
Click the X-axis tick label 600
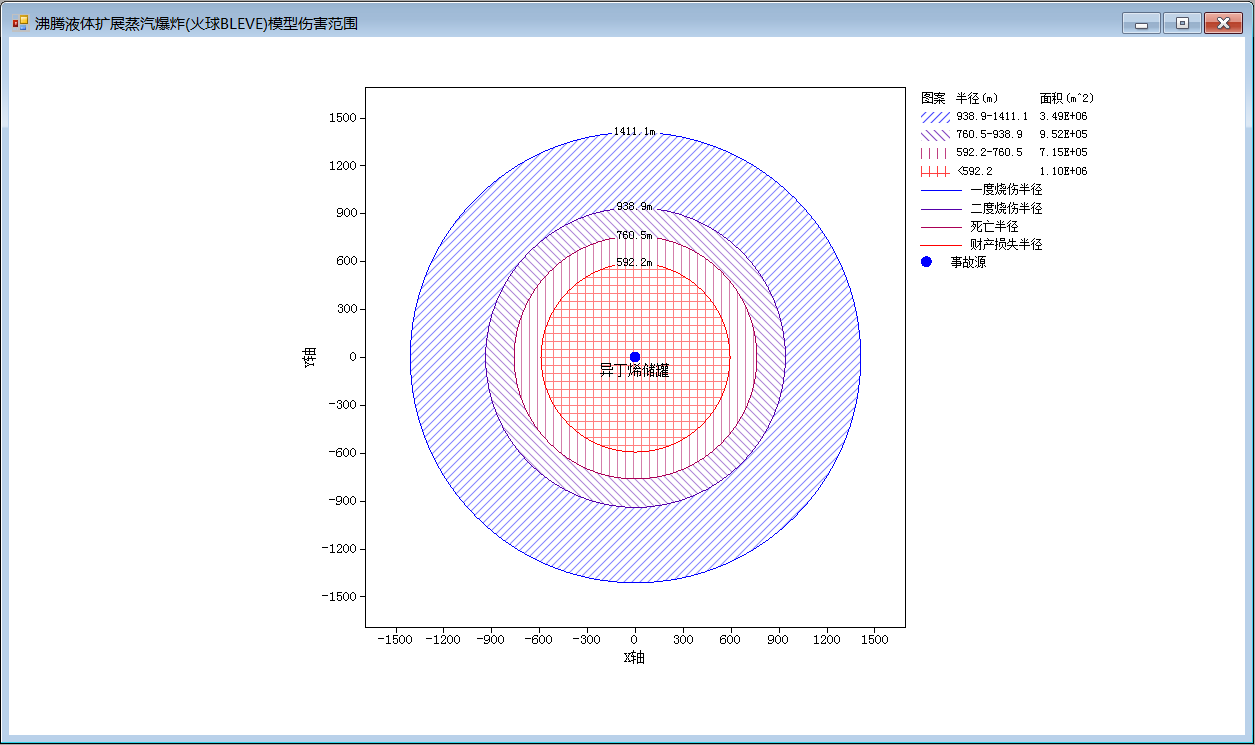731,640
